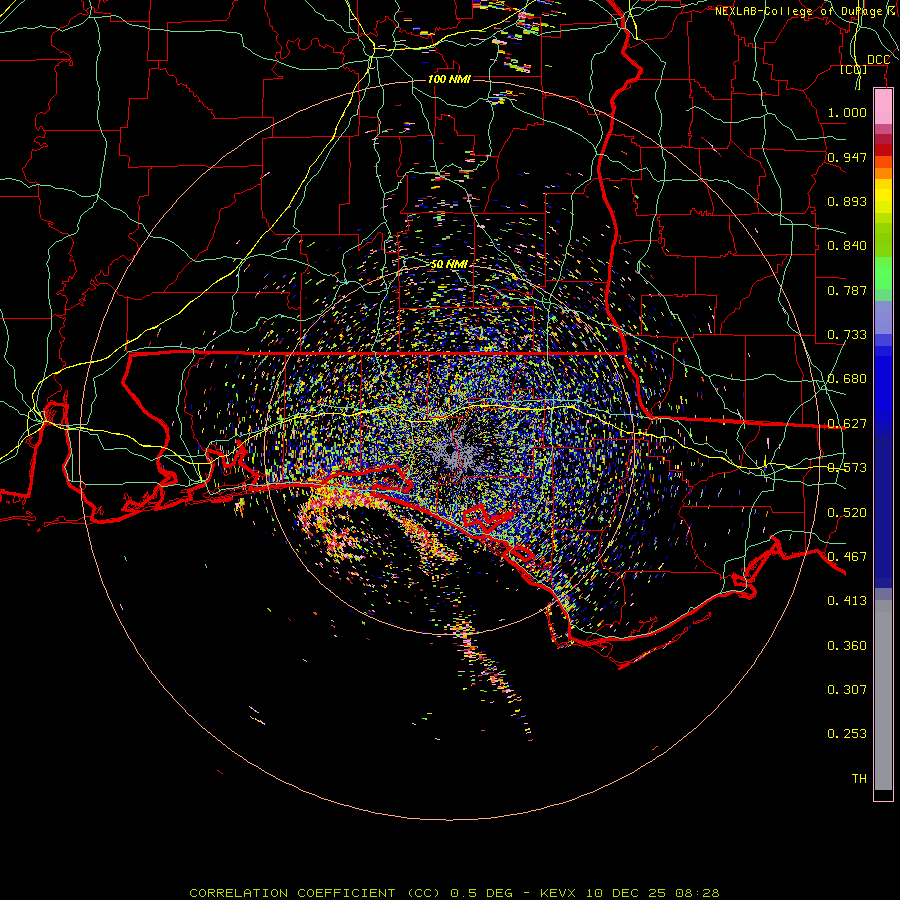Click the 0.5 DEG elevation text in the caption
The width and height of the screenshot is (900, 900).
[480, 893]
